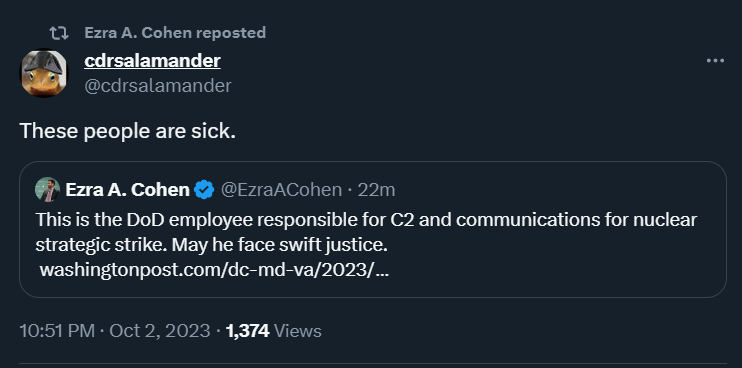Click the 22m timestamp

click(376, 190)
